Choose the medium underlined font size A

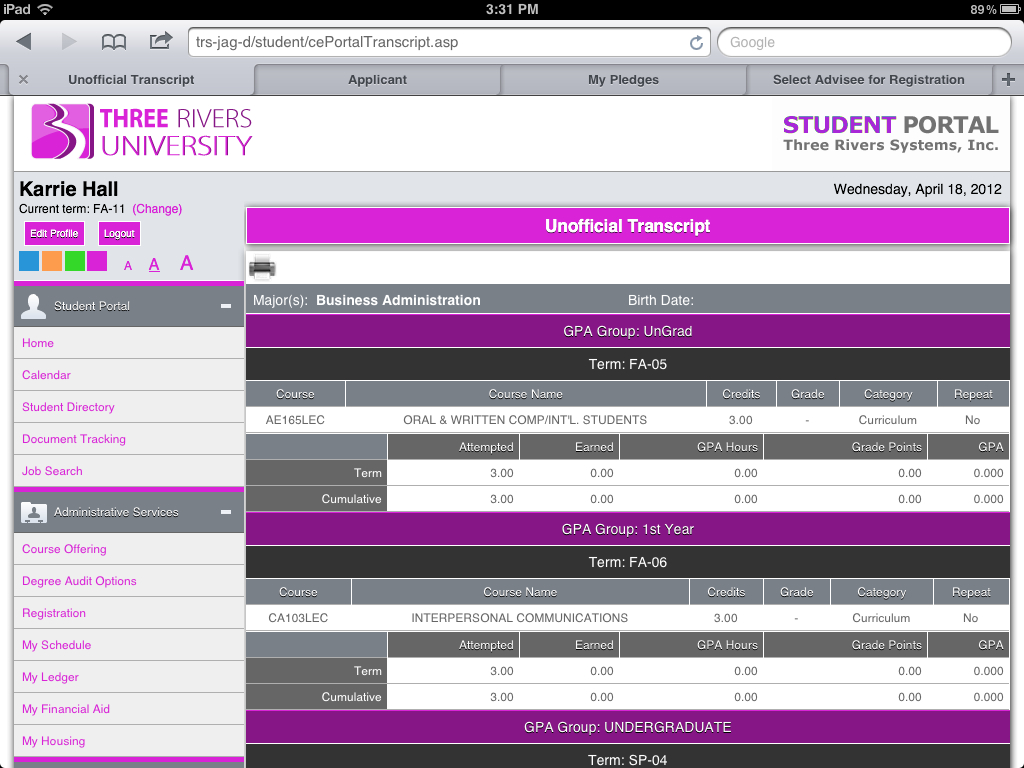click(154, 265)
